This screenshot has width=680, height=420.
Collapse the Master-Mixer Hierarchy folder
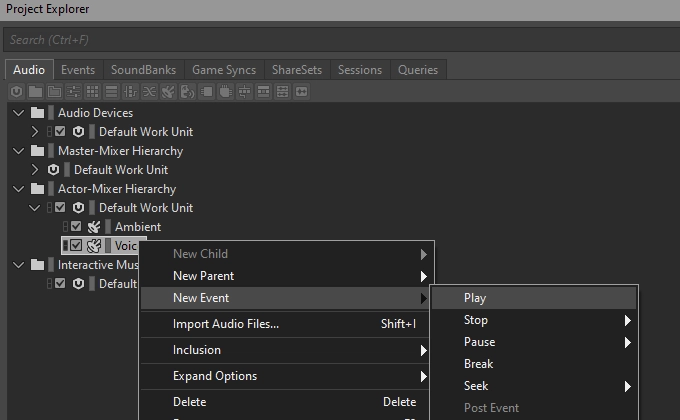coord(19,151)
